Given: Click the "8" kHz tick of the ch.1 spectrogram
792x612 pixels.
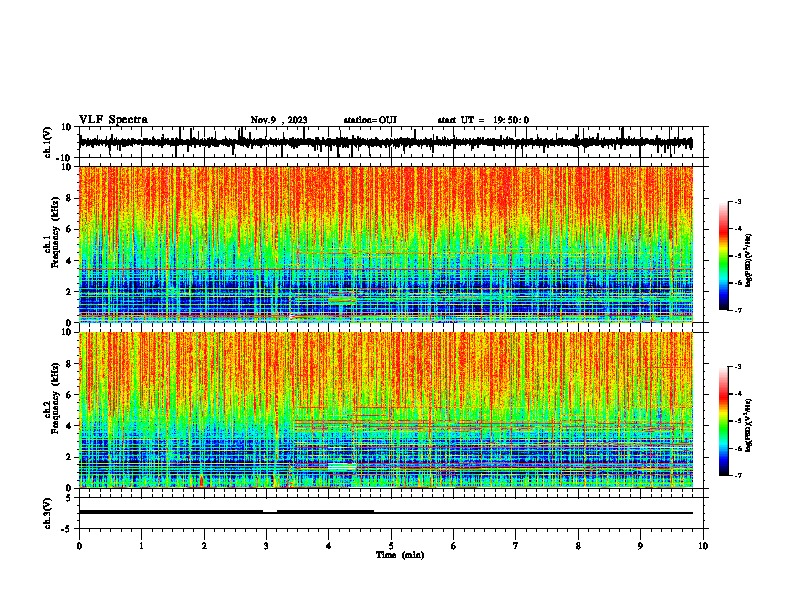Looking at the screenshot, I should click(x=69, y=198).
